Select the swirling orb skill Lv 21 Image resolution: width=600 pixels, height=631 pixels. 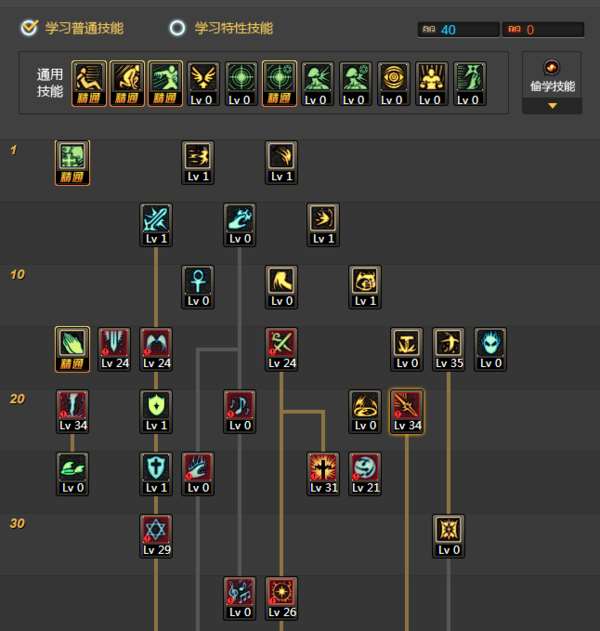pos(365,474)
